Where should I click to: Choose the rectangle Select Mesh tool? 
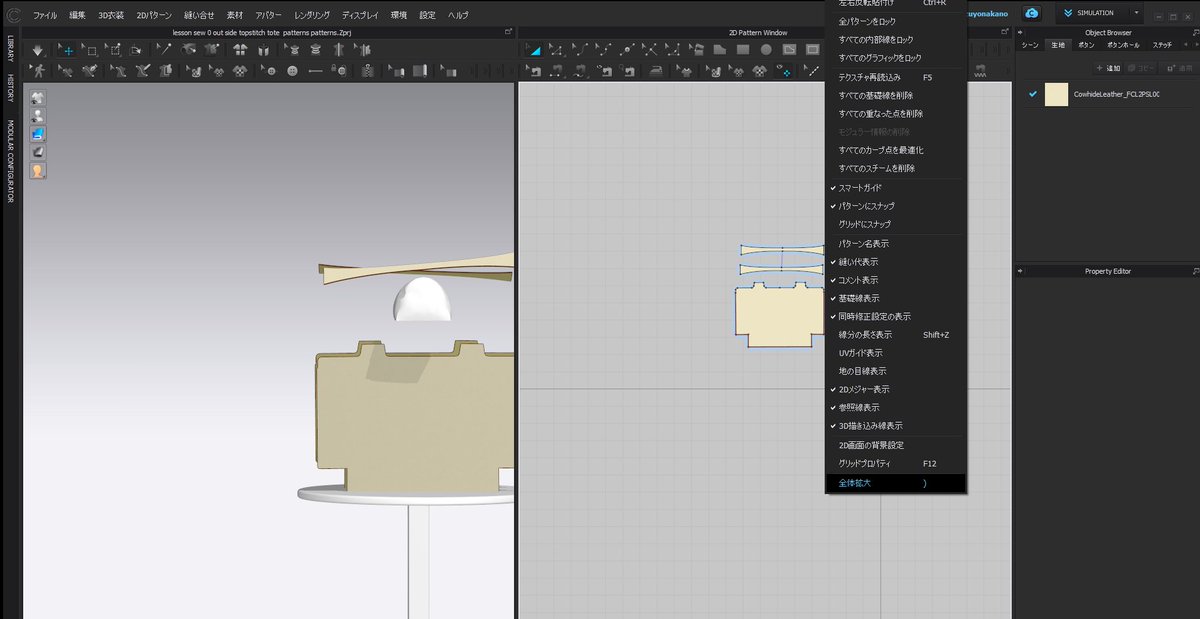(x=91, y=50)
